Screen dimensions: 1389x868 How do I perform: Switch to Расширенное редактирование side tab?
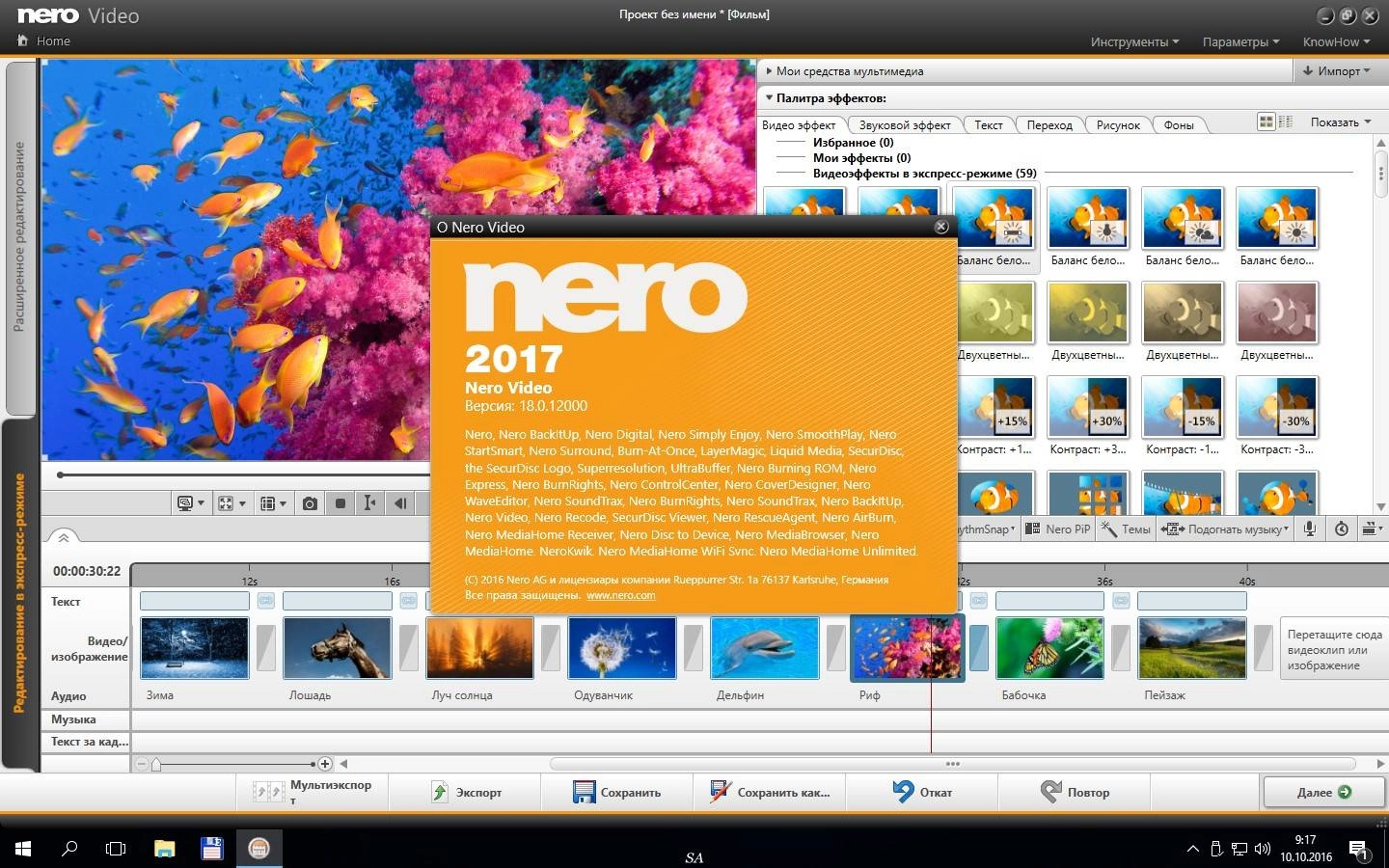coord(19,237)
